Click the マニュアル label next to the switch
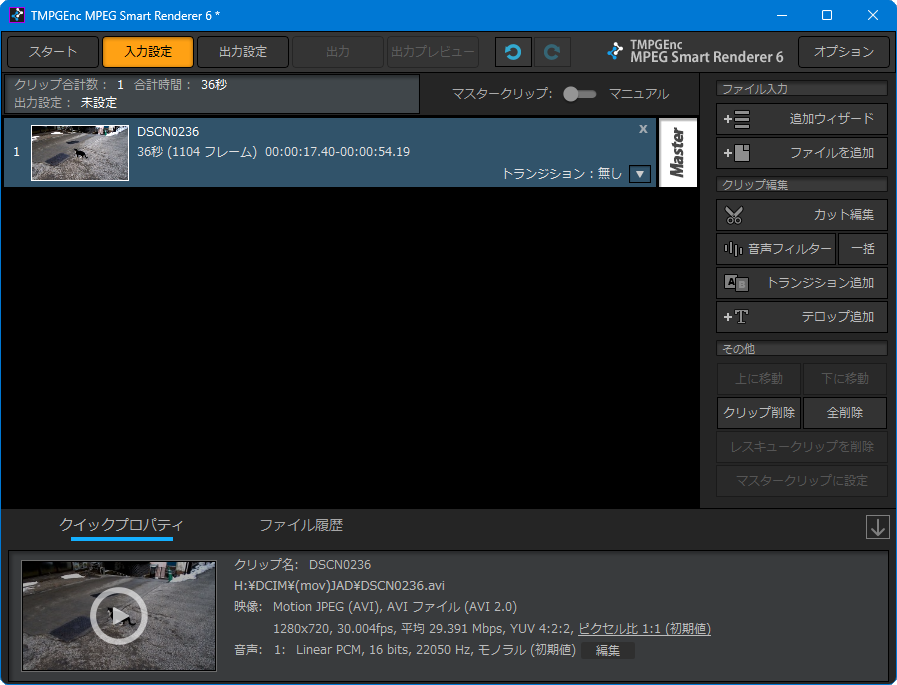 tap(638, 94)
